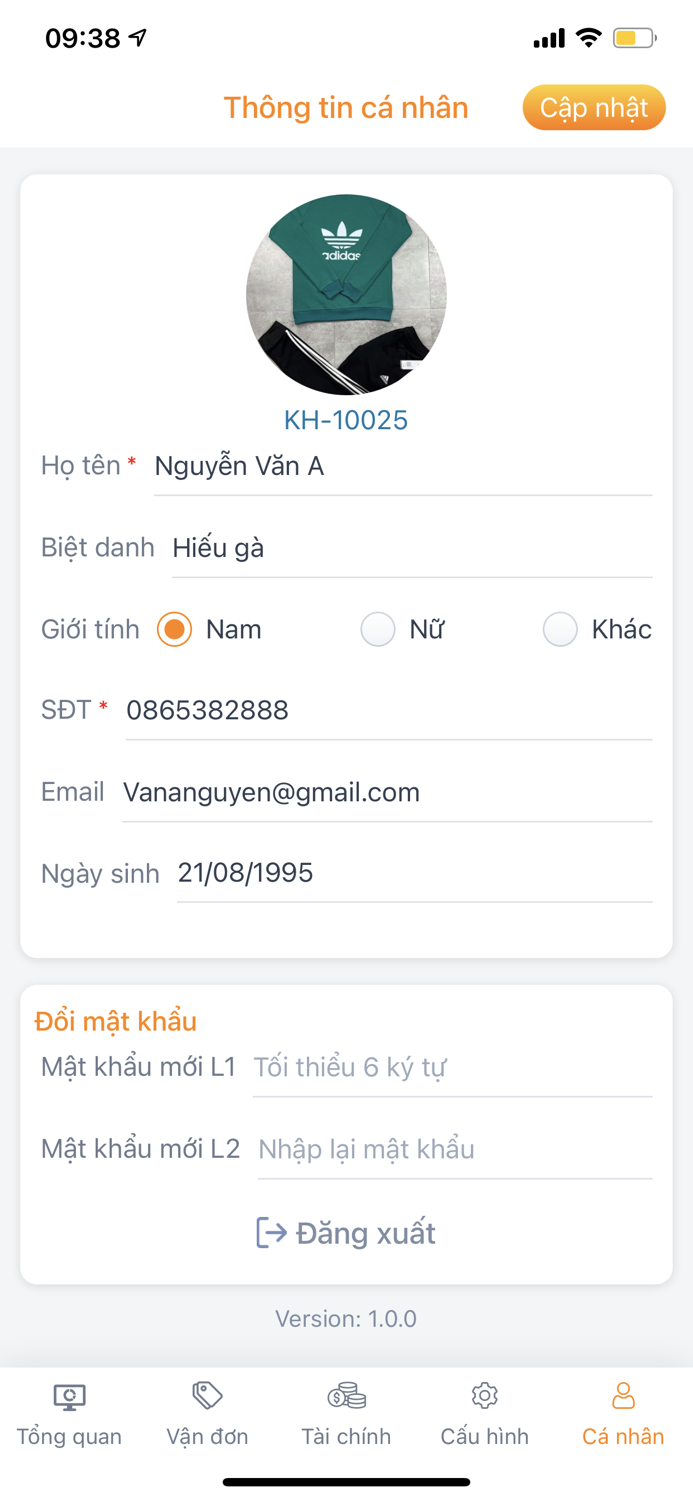Click the circular Adidas profile photo
This screenshot has height=1500, width=693.
coord(345,293)
